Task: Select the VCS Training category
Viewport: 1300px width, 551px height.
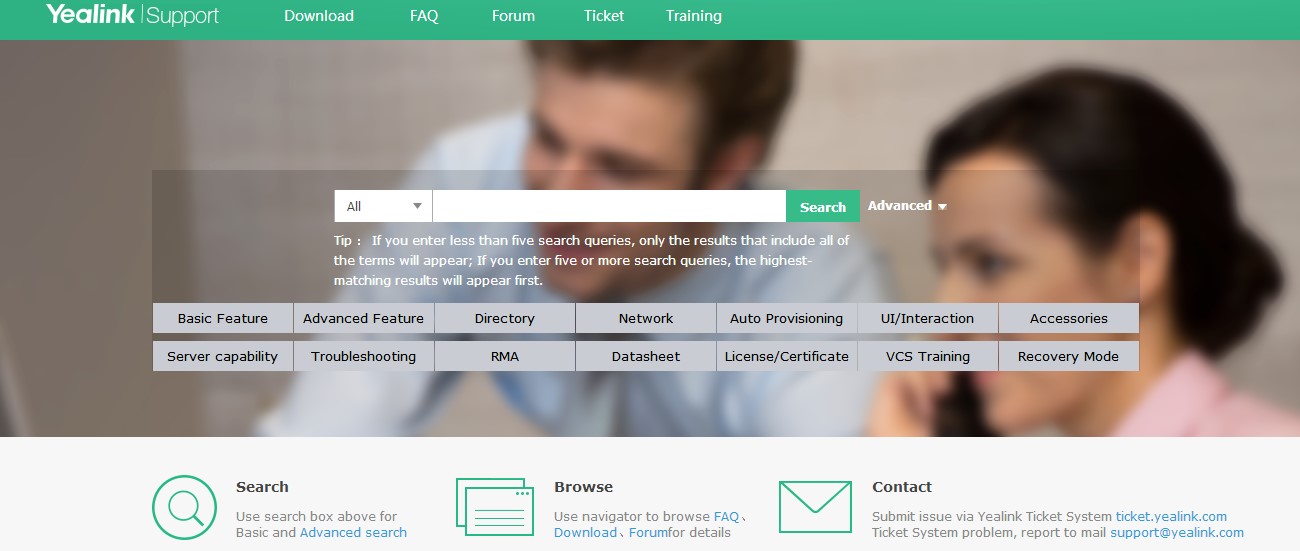Action: coord(928,356)
